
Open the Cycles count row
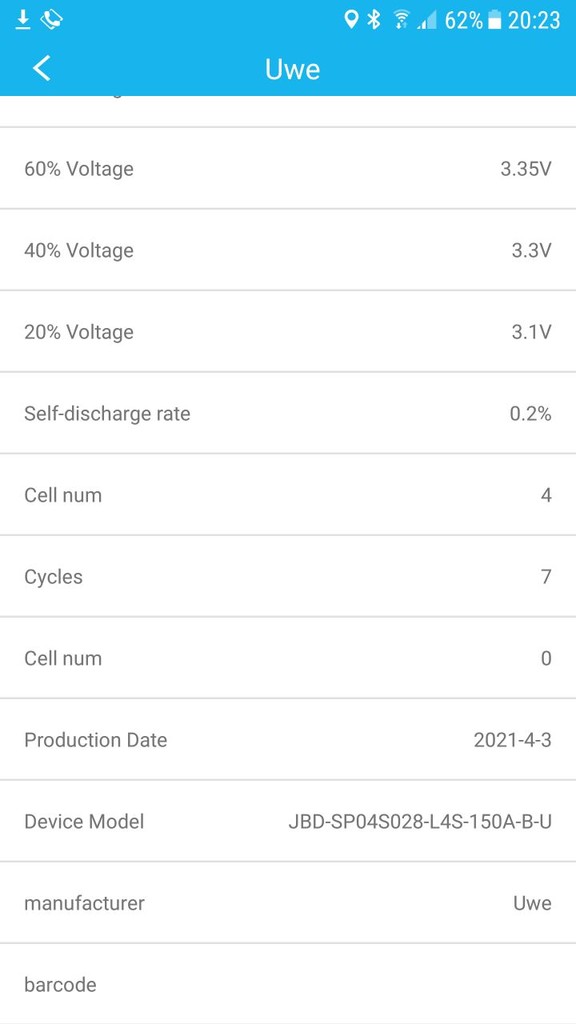(x=288, y=577)
